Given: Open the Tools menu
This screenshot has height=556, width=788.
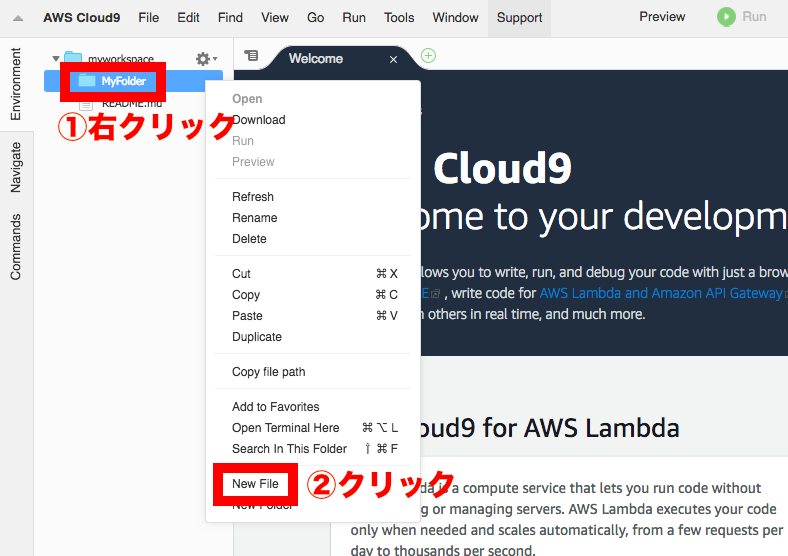Looking at the screenshot, I should 399,18.
